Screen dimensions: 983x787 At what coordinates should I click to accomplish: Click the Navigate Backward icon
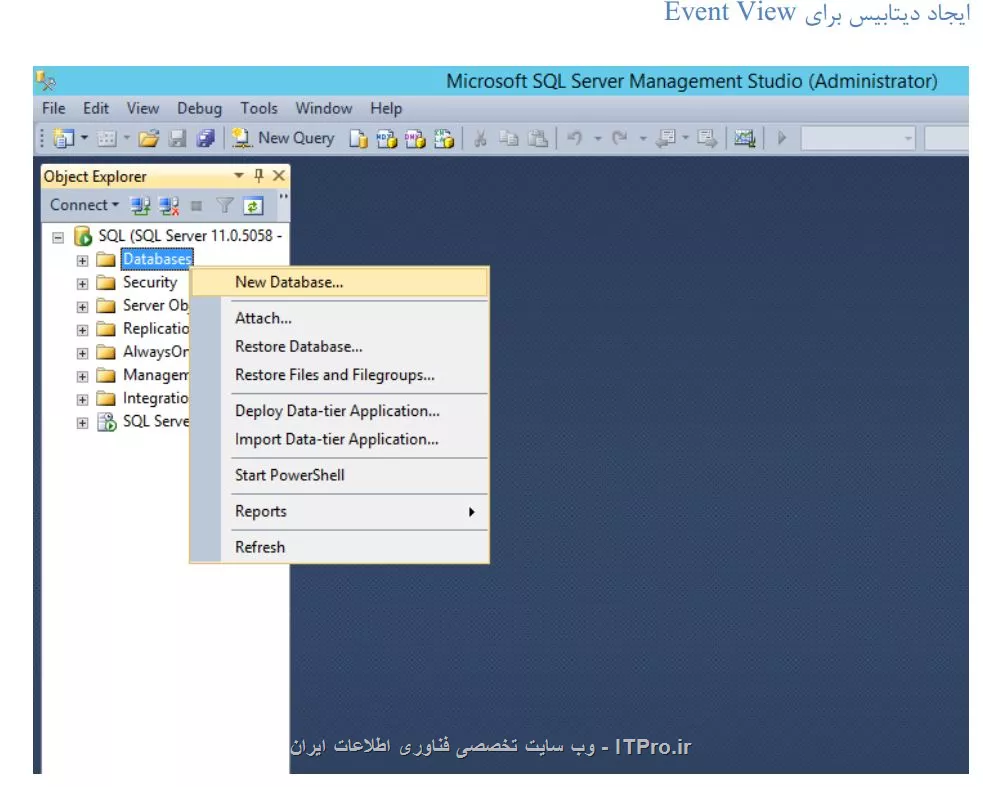[x=666, y=138]
